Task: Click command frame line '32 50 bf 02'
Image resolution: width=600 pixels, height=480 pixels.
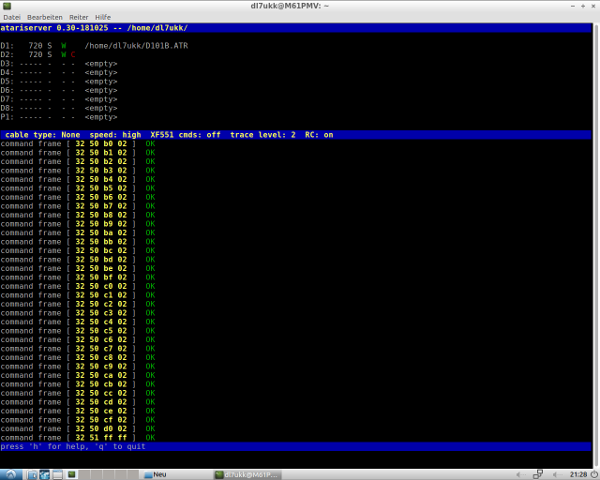Action: click(x=78, y=278)
